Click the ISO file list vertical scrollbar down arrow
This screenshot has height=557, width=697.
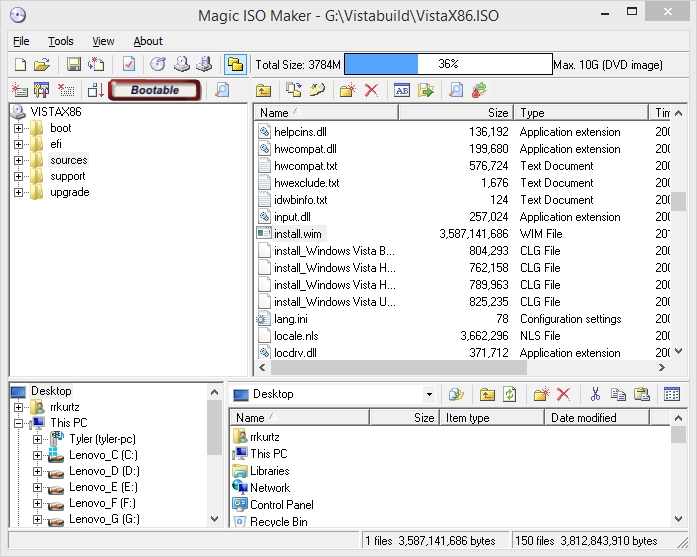coord(678,351)
